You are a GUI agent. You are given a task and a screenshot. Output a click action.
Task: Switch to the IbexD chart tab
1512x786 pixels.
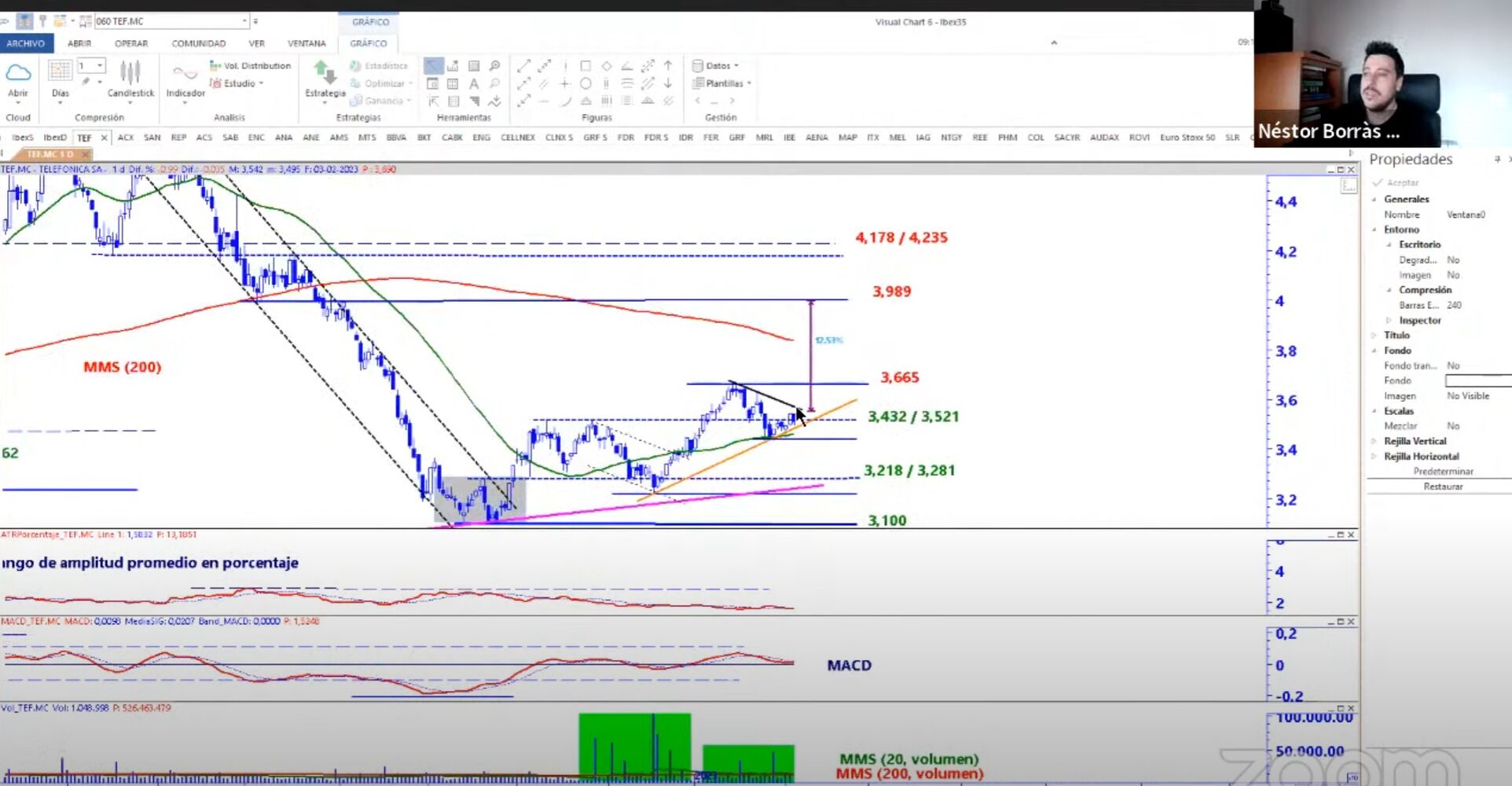(x=55, y=138)
